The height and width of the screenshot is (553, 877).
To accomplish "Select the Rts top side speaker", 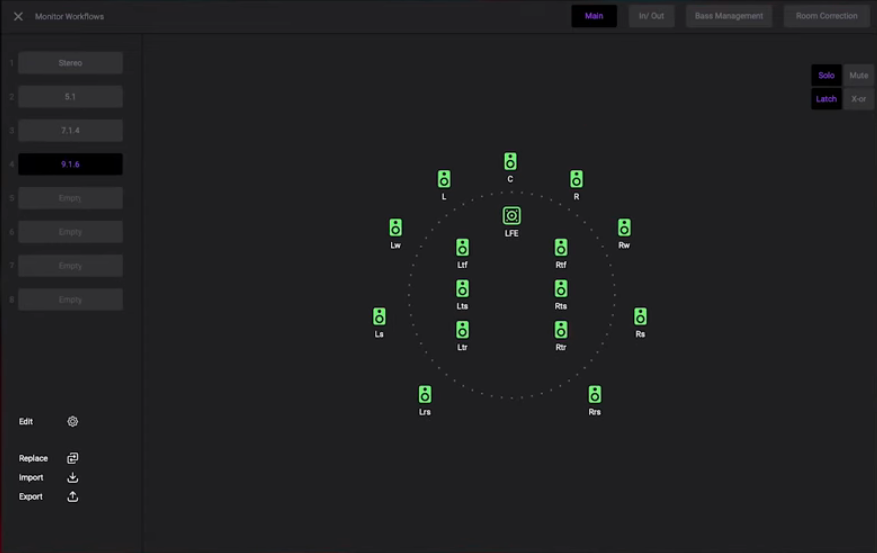I will coord(561,289).
